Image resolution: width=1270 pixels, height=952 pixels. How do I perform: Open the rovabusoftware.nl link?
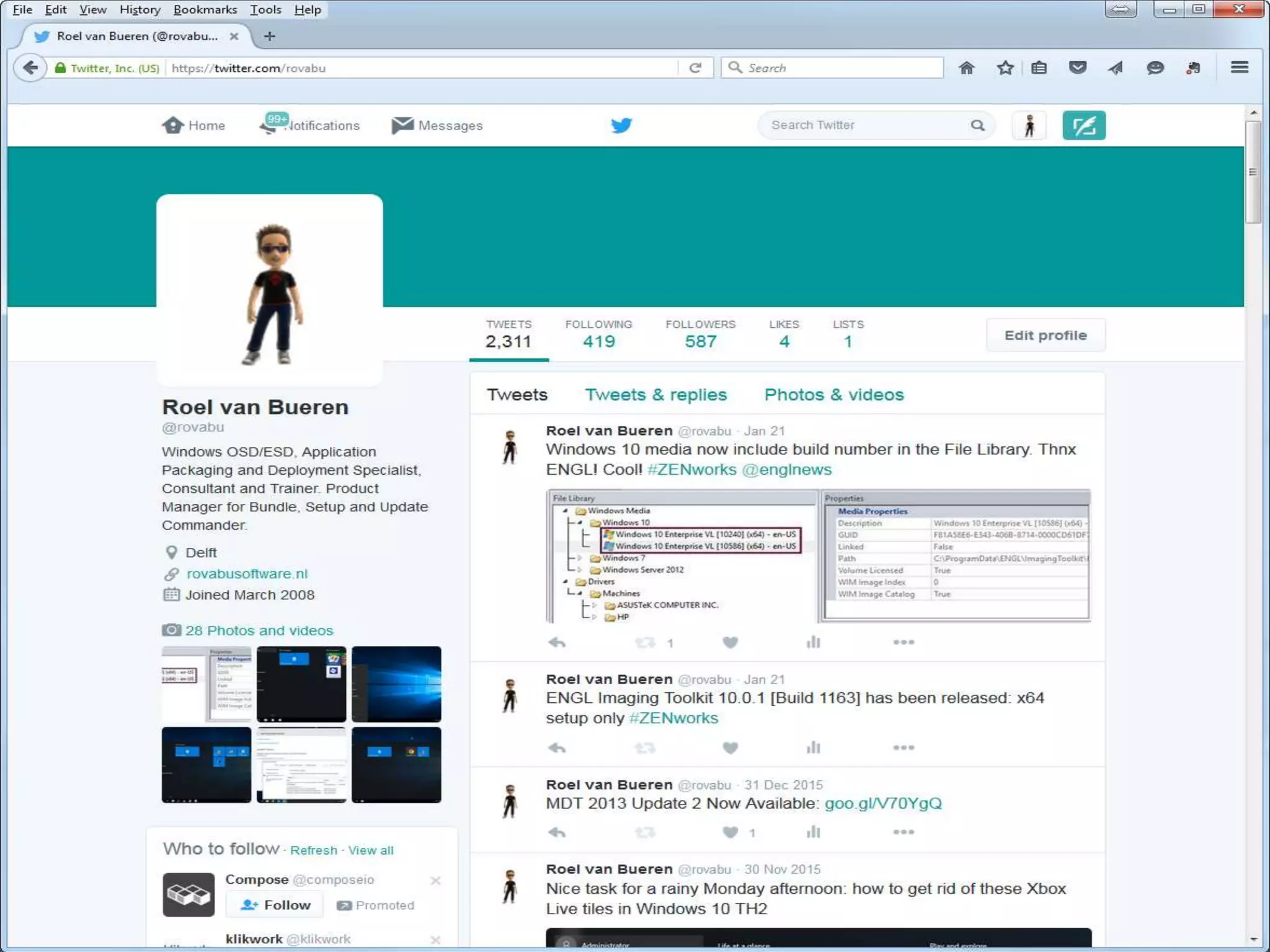click(x=247, y=574)
